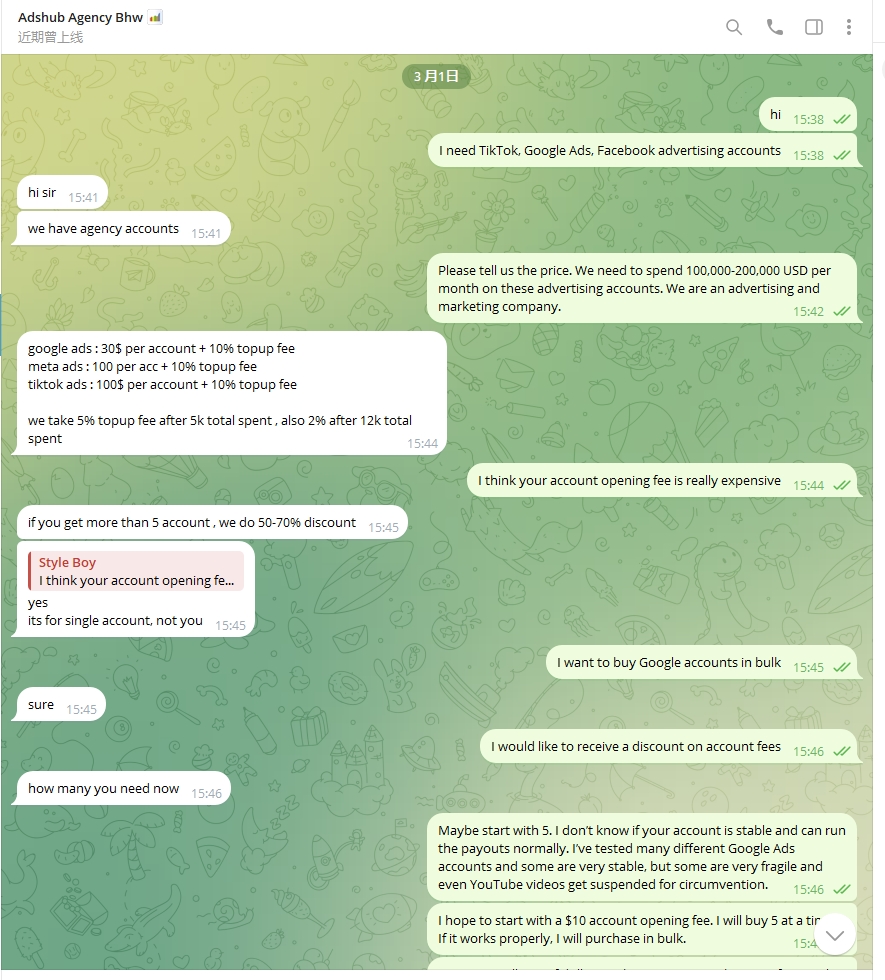The height and width of the screenshot is (980, 885).
Task: Select 'I want to buy Google accounts in bulk' message
Action: coord(702,662)
